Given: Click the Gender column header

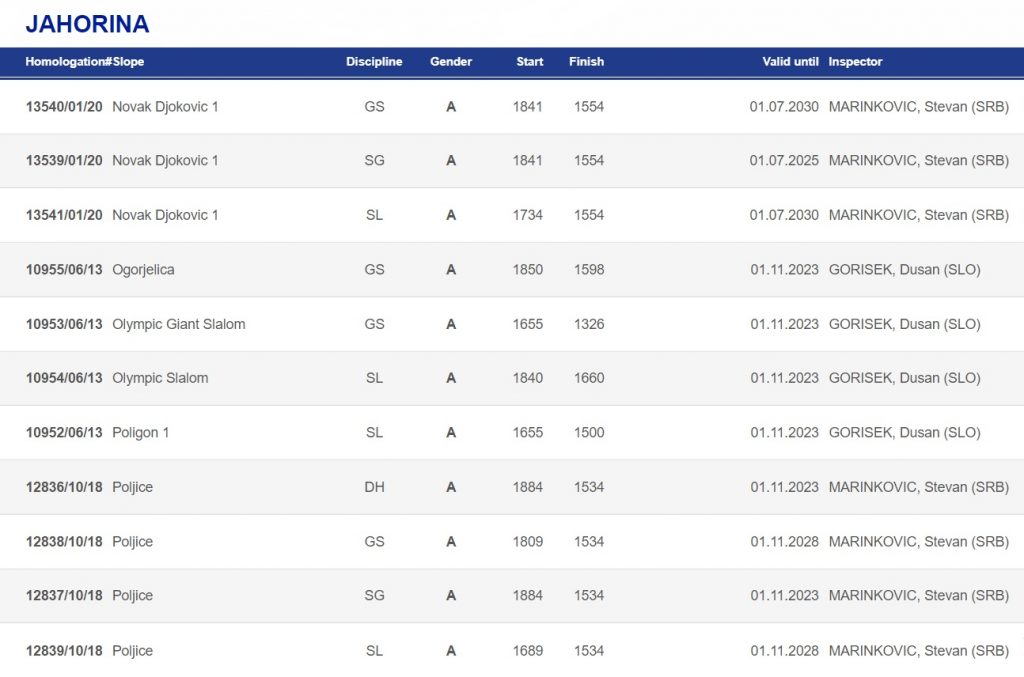Looking at the screenshot, I should [x=451, y=62].
